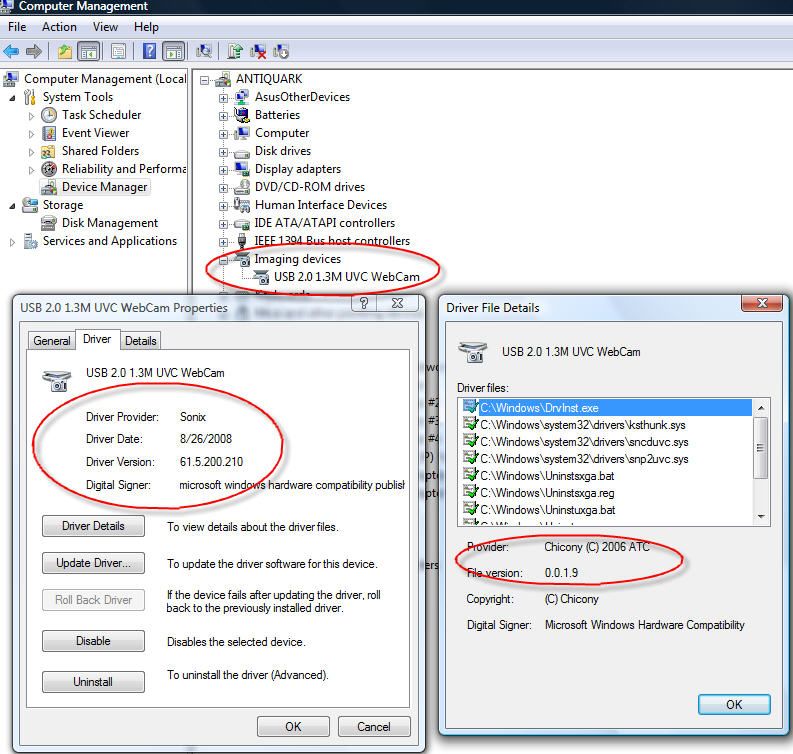
Task: Expand the Event Viewer node
Action: [31, 134]
